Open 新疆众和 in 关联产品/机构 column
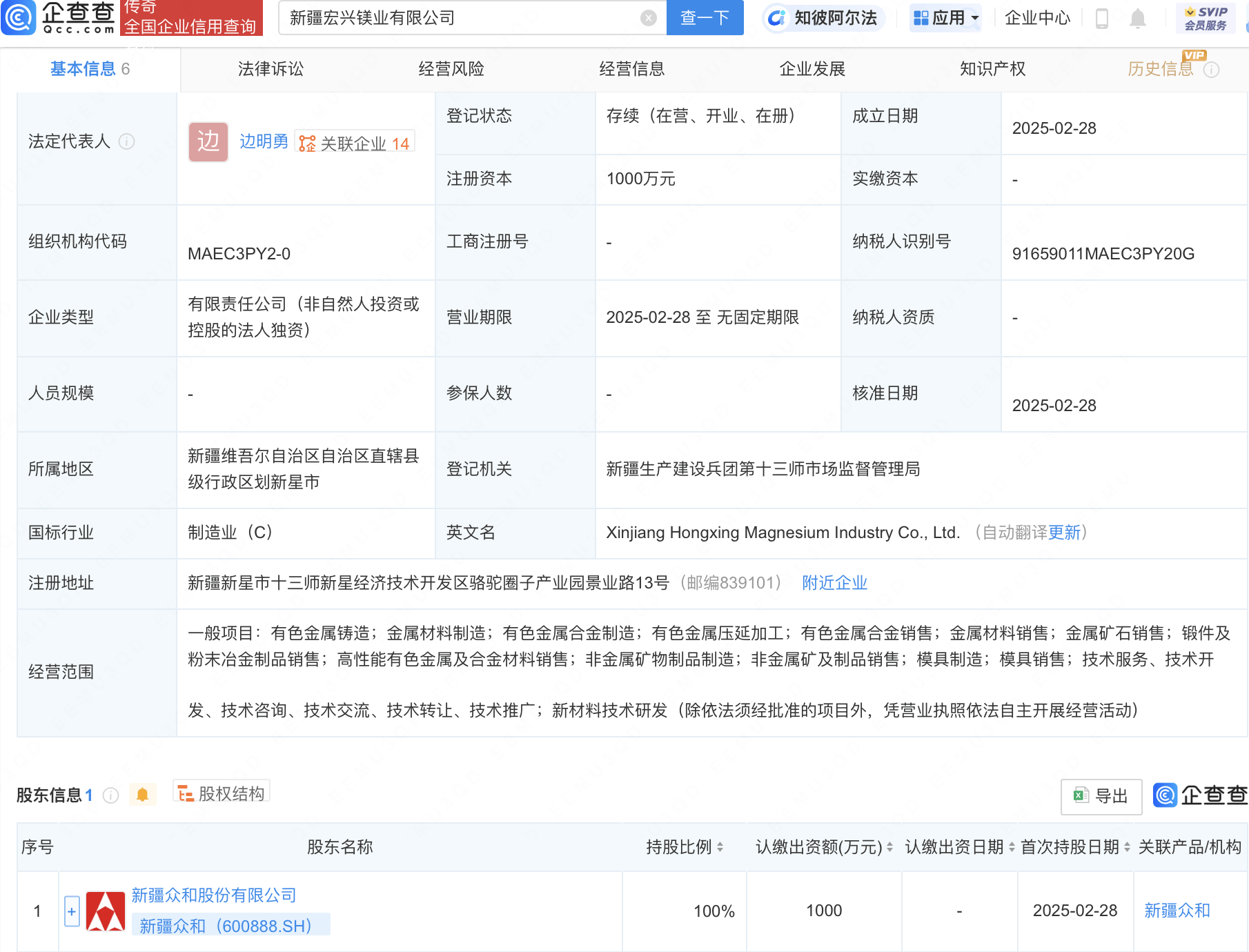The width and height of the screenshot is (1249, 952). click(1177, 911)
